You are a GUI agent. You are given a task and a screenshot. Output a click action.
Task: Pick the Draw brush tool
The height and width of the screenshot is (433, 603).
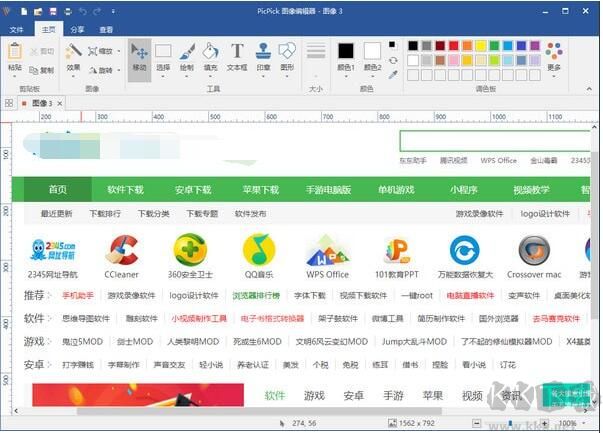pyautogui.click(x=187, y=51)
